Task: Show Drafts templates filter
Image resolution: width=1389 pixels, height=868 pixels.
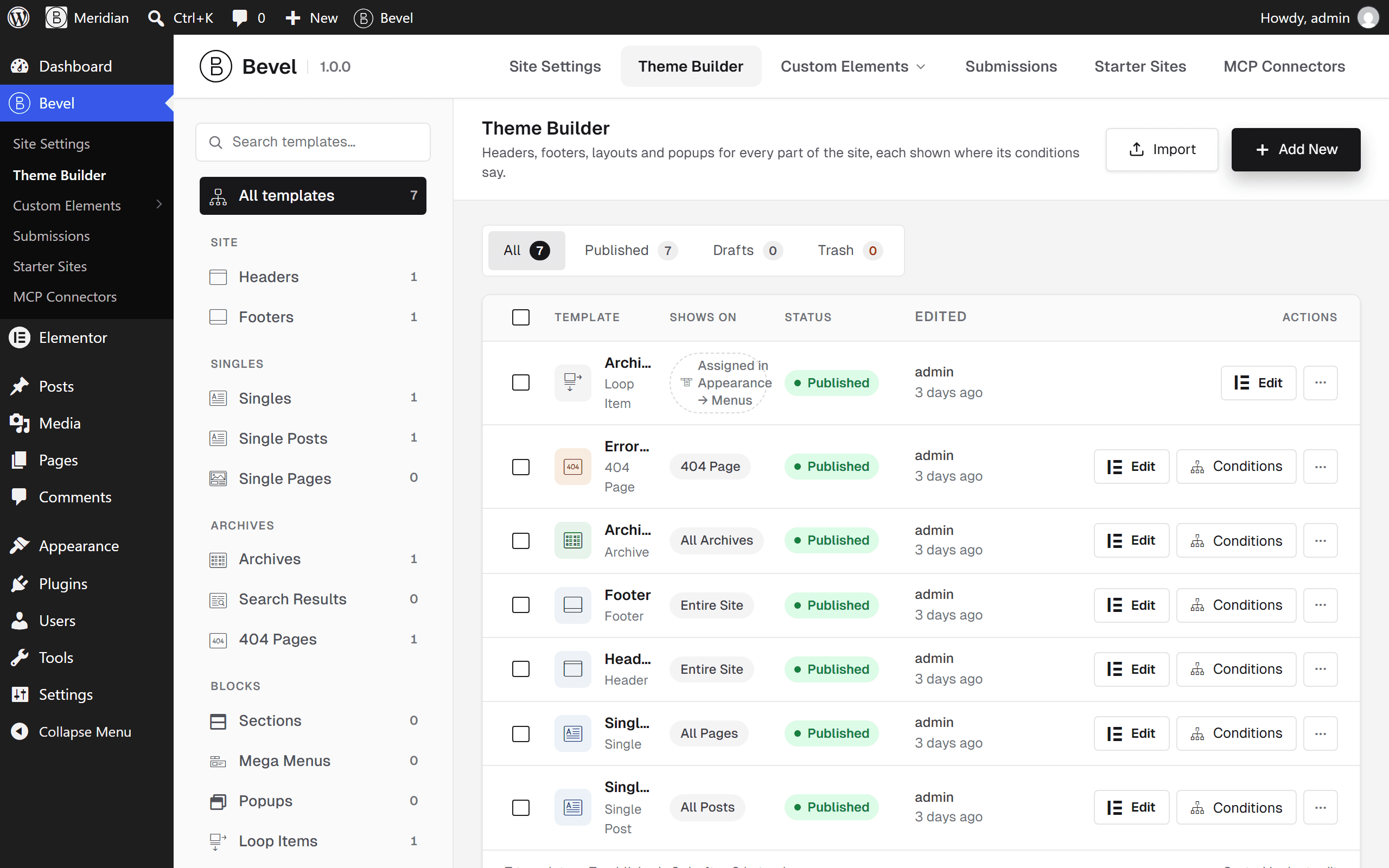Action: point(747,250)
